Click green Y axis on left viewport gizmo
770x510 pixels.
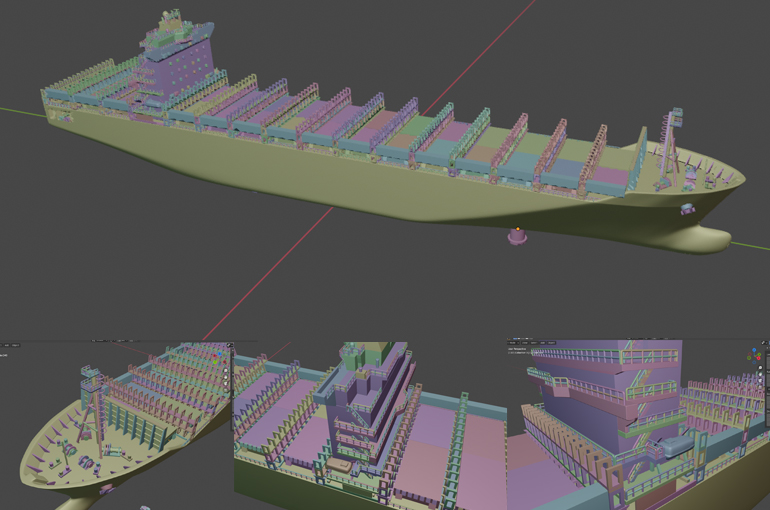point(215,362)
